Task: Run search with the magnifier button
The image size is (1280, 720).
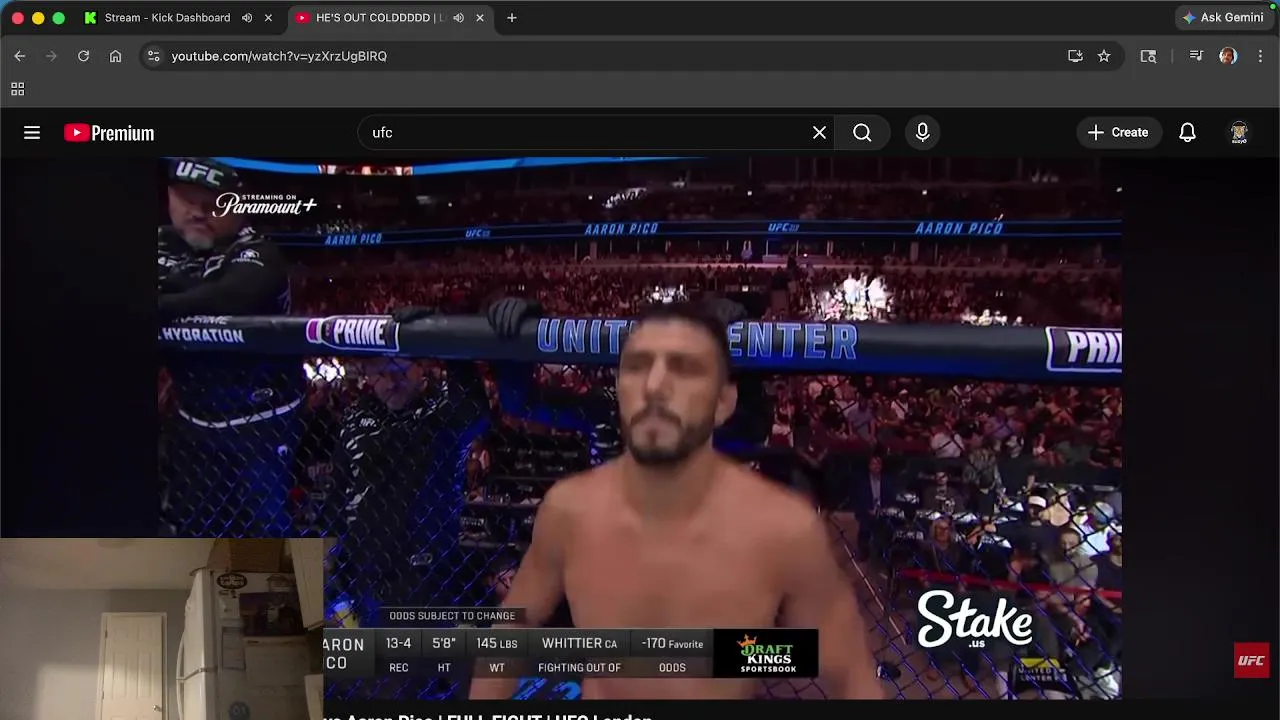Action: click(862, 132)
